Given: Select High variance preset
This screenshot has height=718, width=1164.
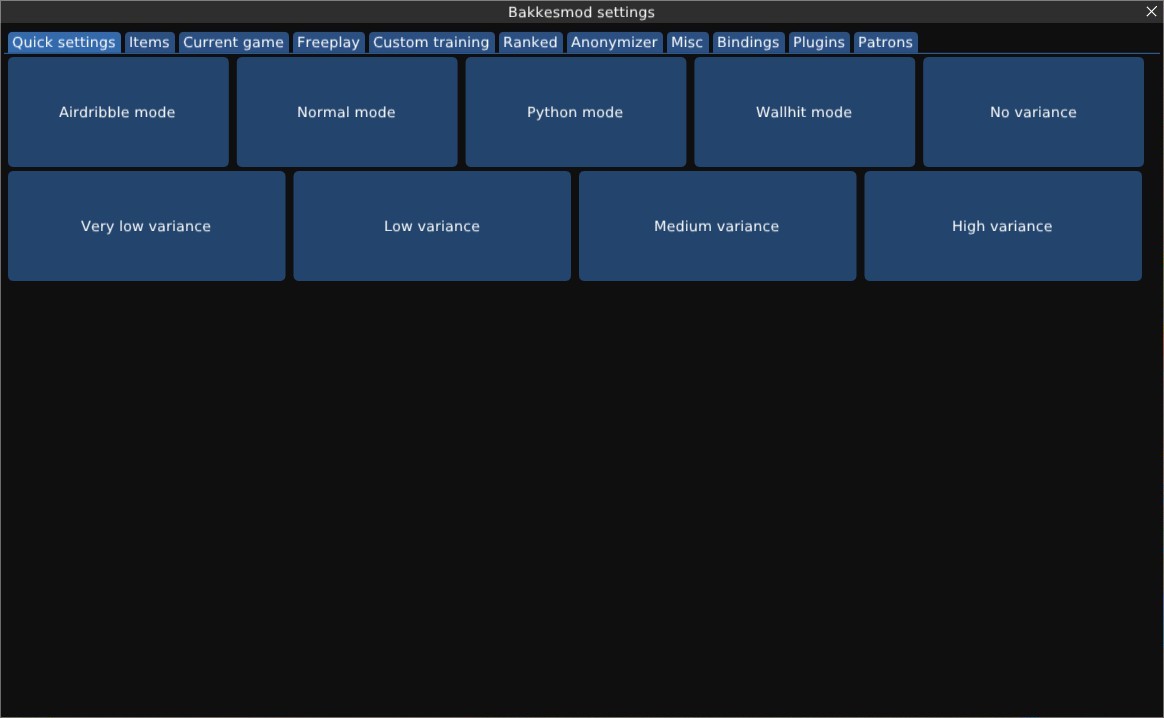Looking at the screenshot, I should coord(1003,226).
